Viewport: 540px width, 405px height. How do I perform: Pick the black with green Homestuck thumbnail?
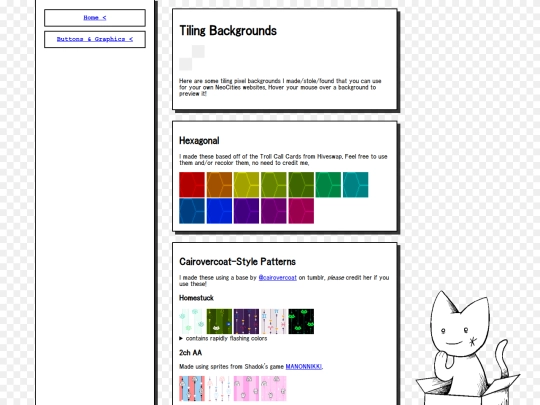[301, 321]
